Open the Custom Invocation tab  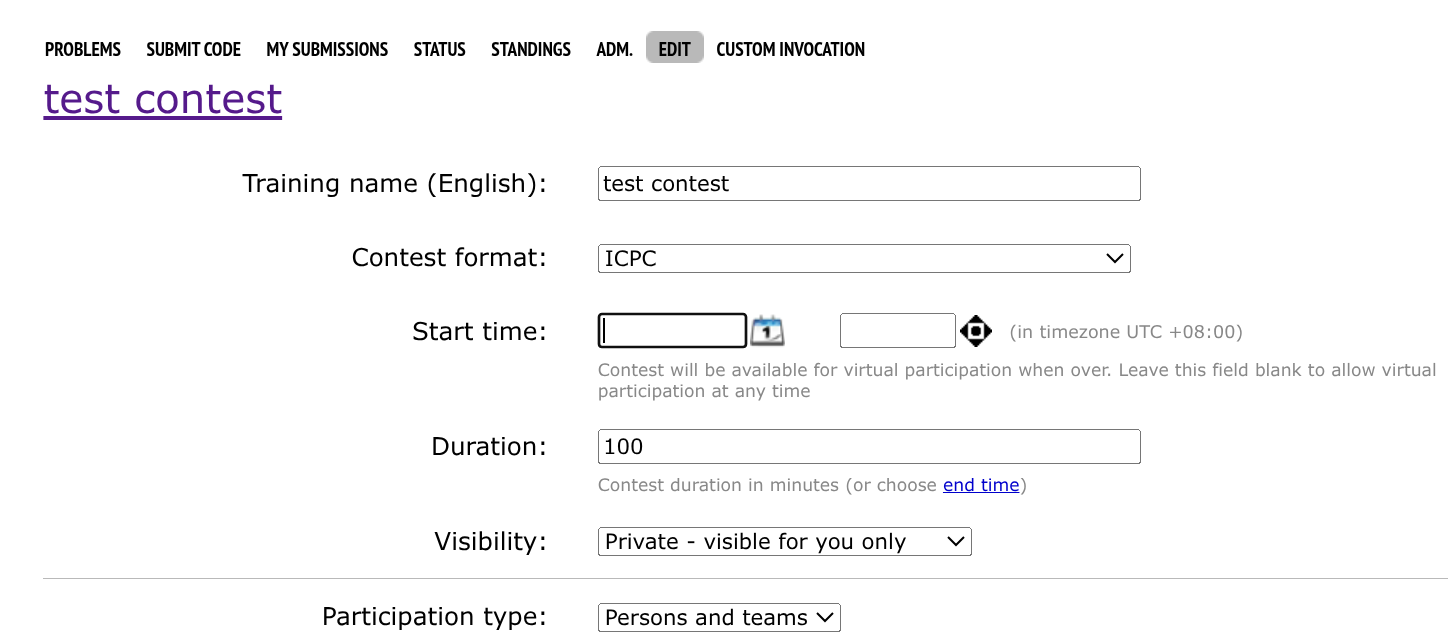pos(790,49)
